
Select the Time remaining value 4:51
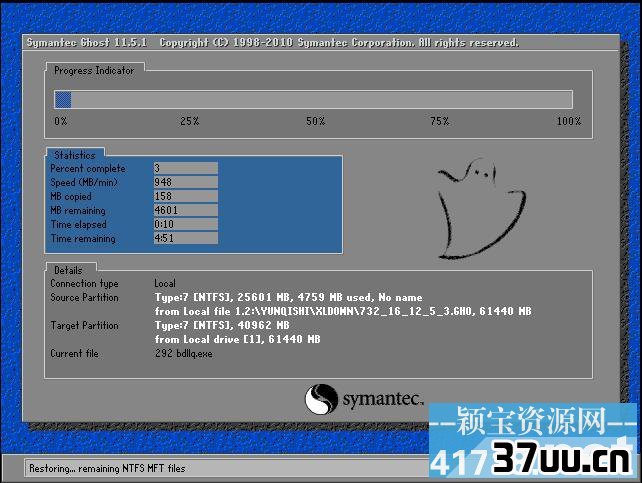[186, 238]
